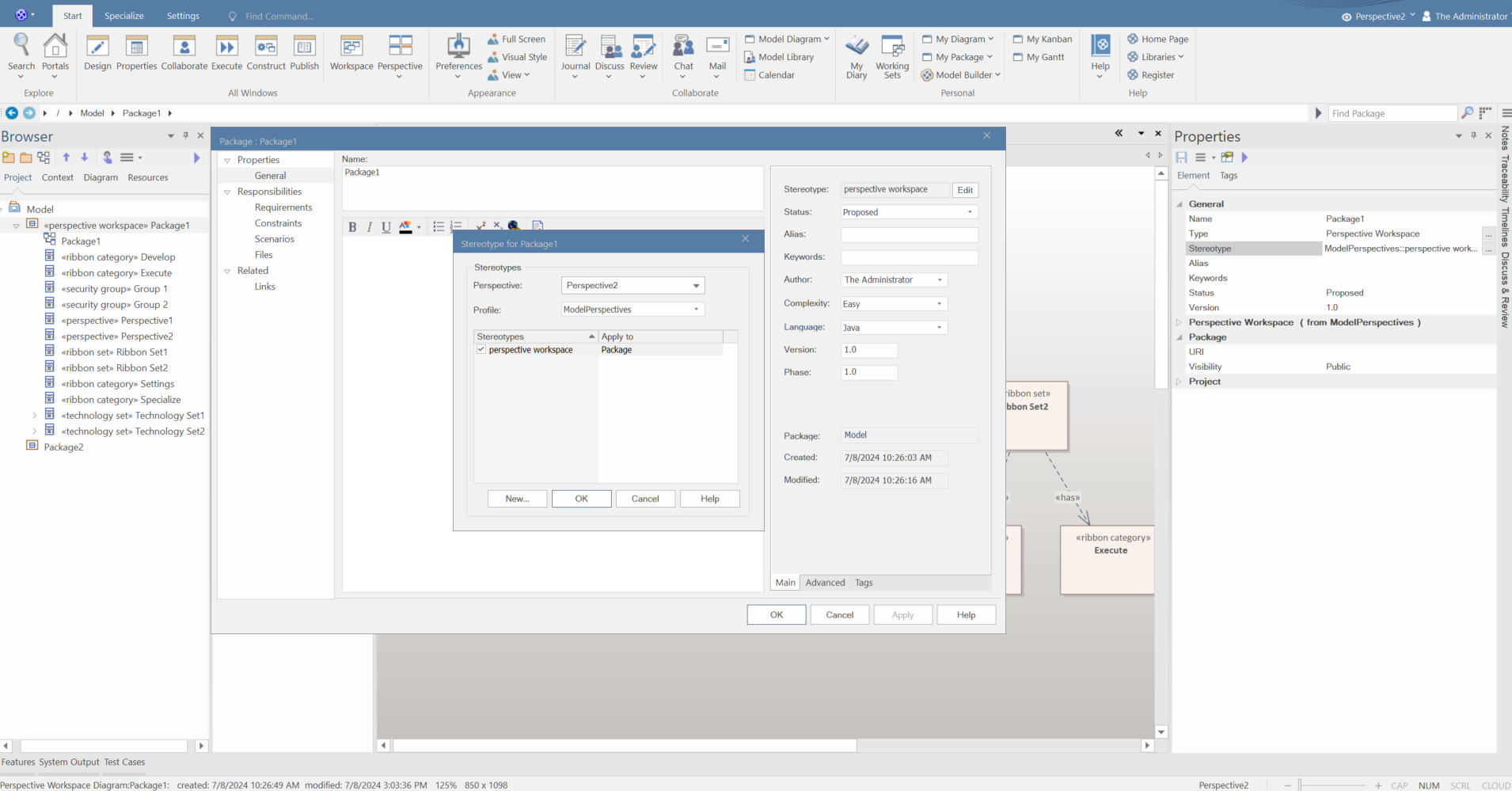Apply bold formatting in notes toolbar
1512x791 pixels.
(x=352, y=227)
